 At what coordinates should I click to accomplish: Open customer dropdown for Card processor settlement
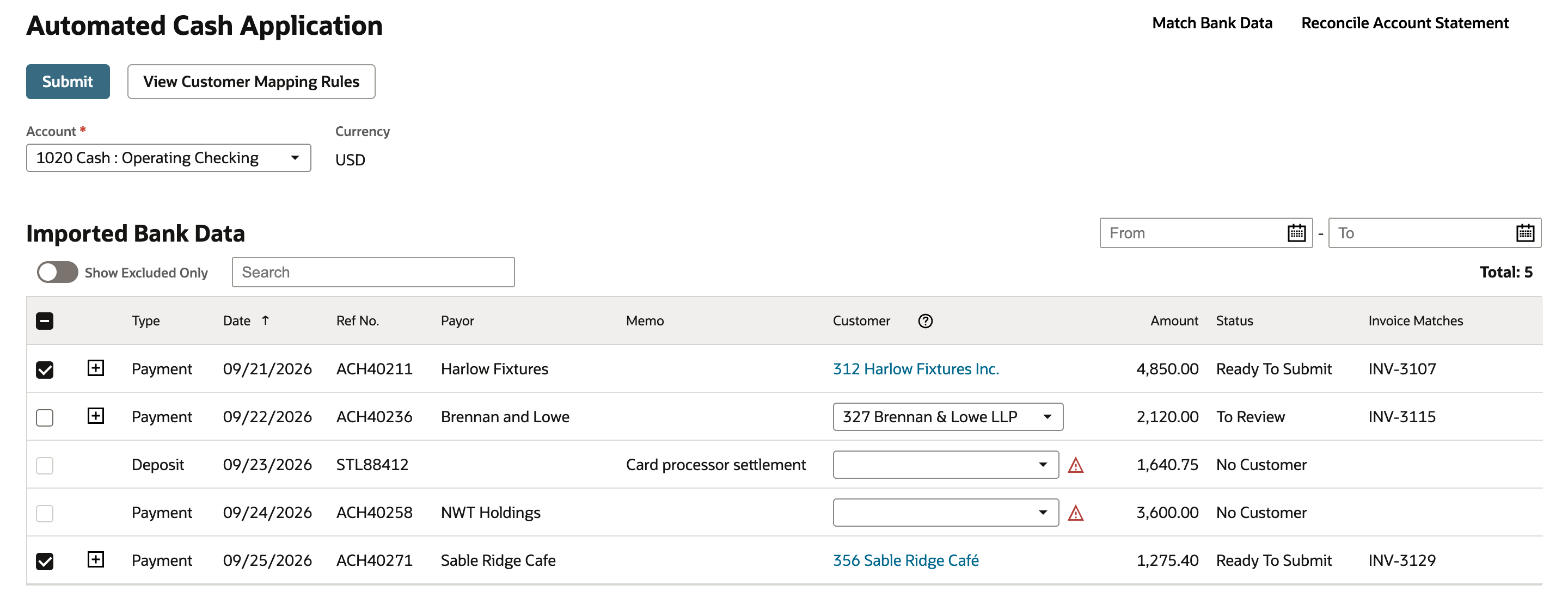(945, 465)
